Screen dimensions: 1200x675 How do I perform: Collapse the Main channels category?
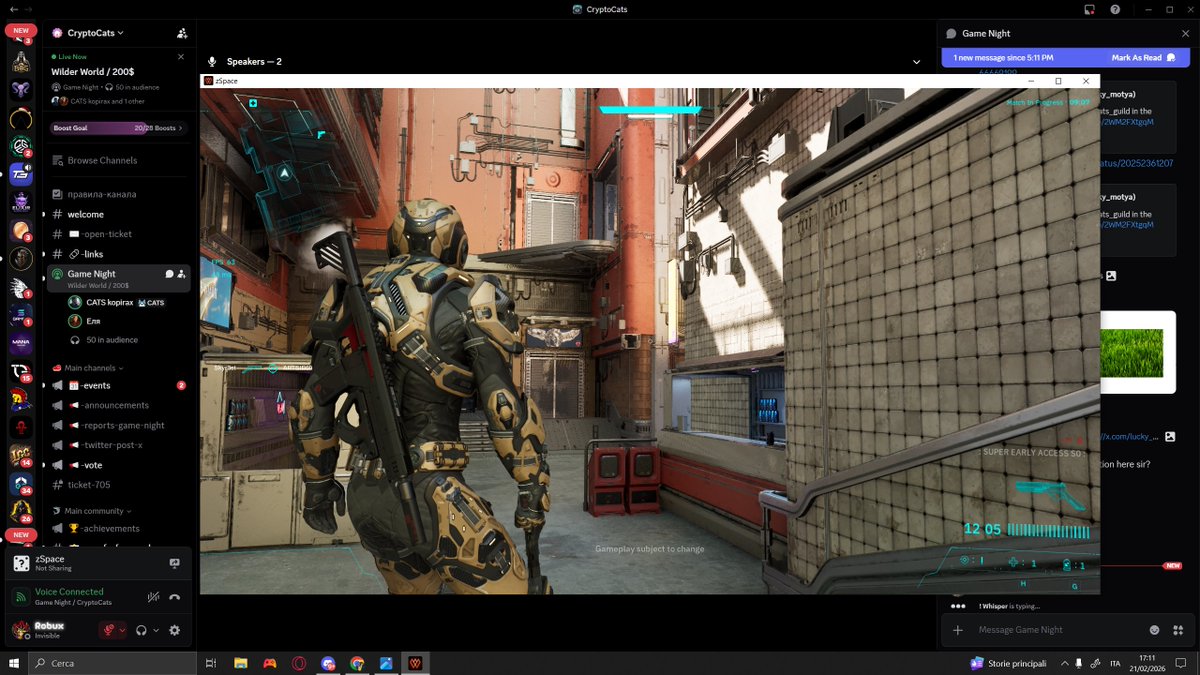[x=94, y=368]
